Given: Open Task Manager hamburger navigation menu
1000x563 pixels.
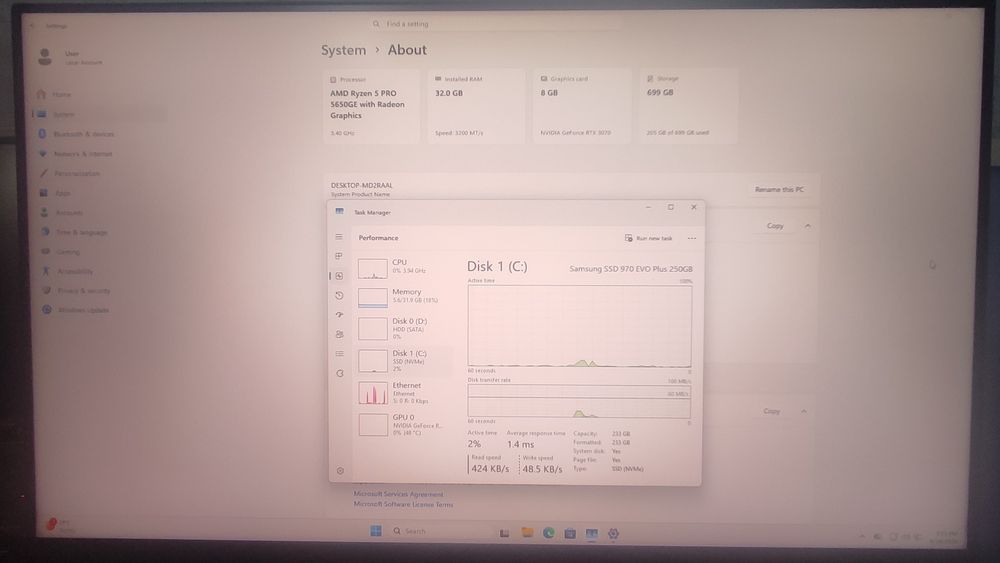Looking at the screenshot, I should [x=339, y=237].
